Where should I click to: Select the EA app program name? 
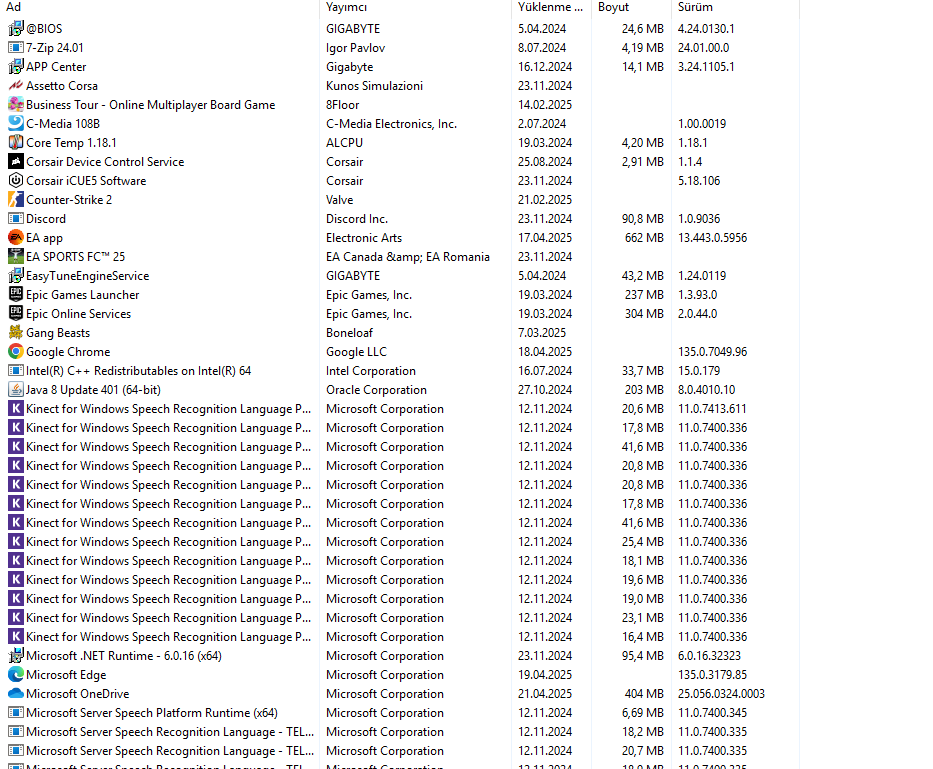coord(45,238)
